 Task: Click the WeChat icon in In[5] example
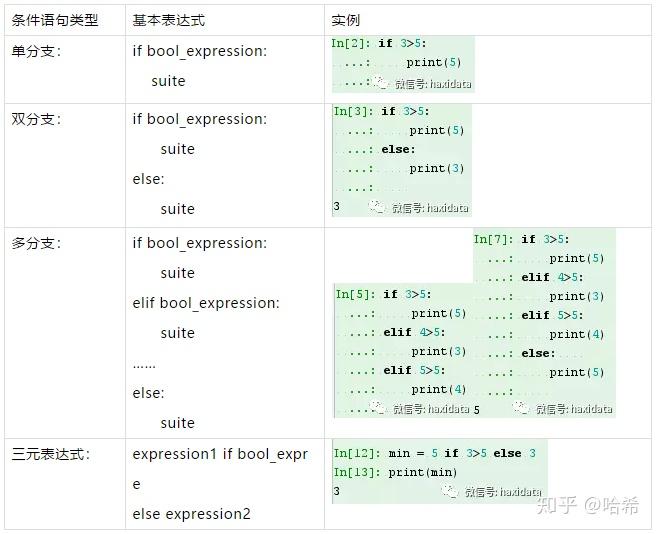[378, 408]
